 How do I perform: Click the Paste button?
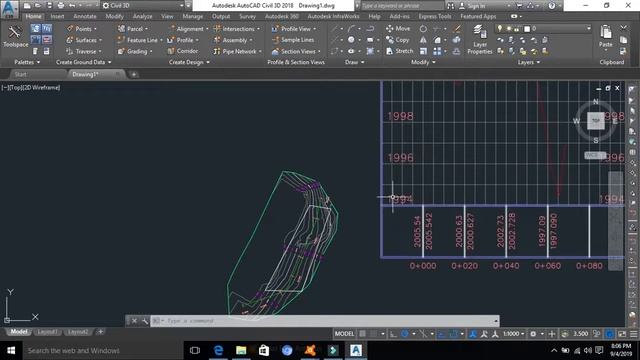[606, 36]
